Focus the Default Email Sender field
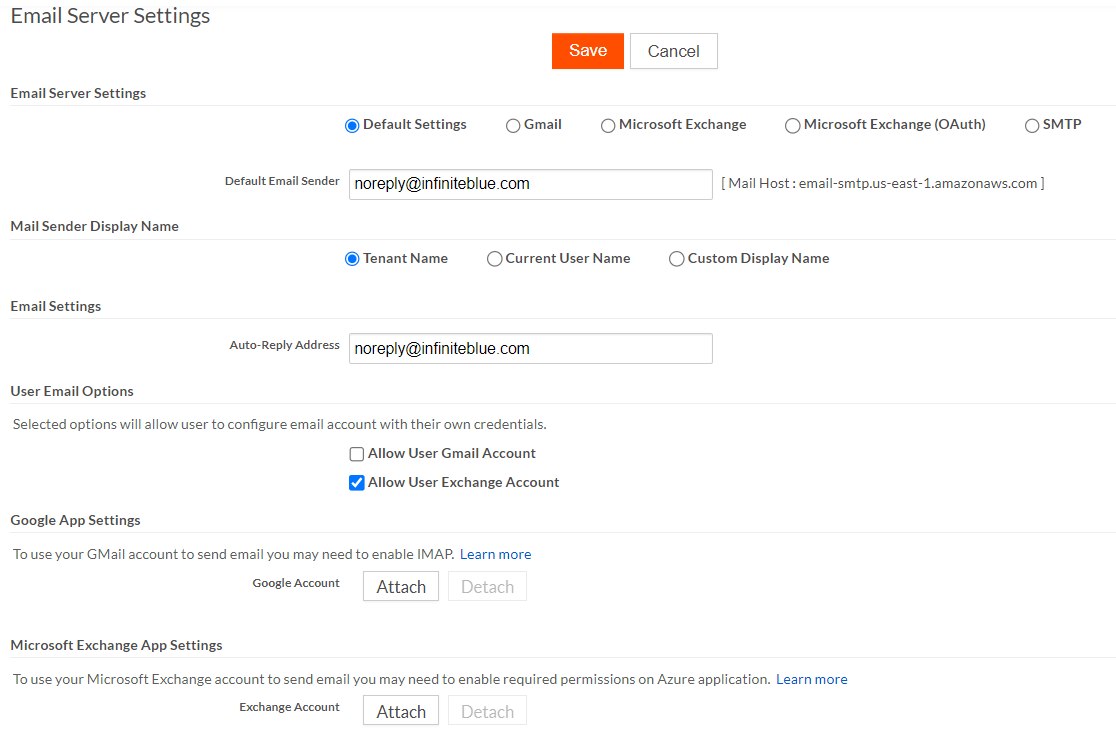Viewport: 1116px width, 747px height. (530, 184)
